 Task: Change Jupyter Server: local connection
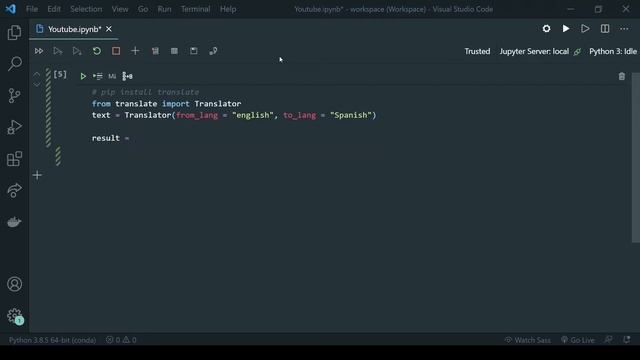[x=540, y=51]
